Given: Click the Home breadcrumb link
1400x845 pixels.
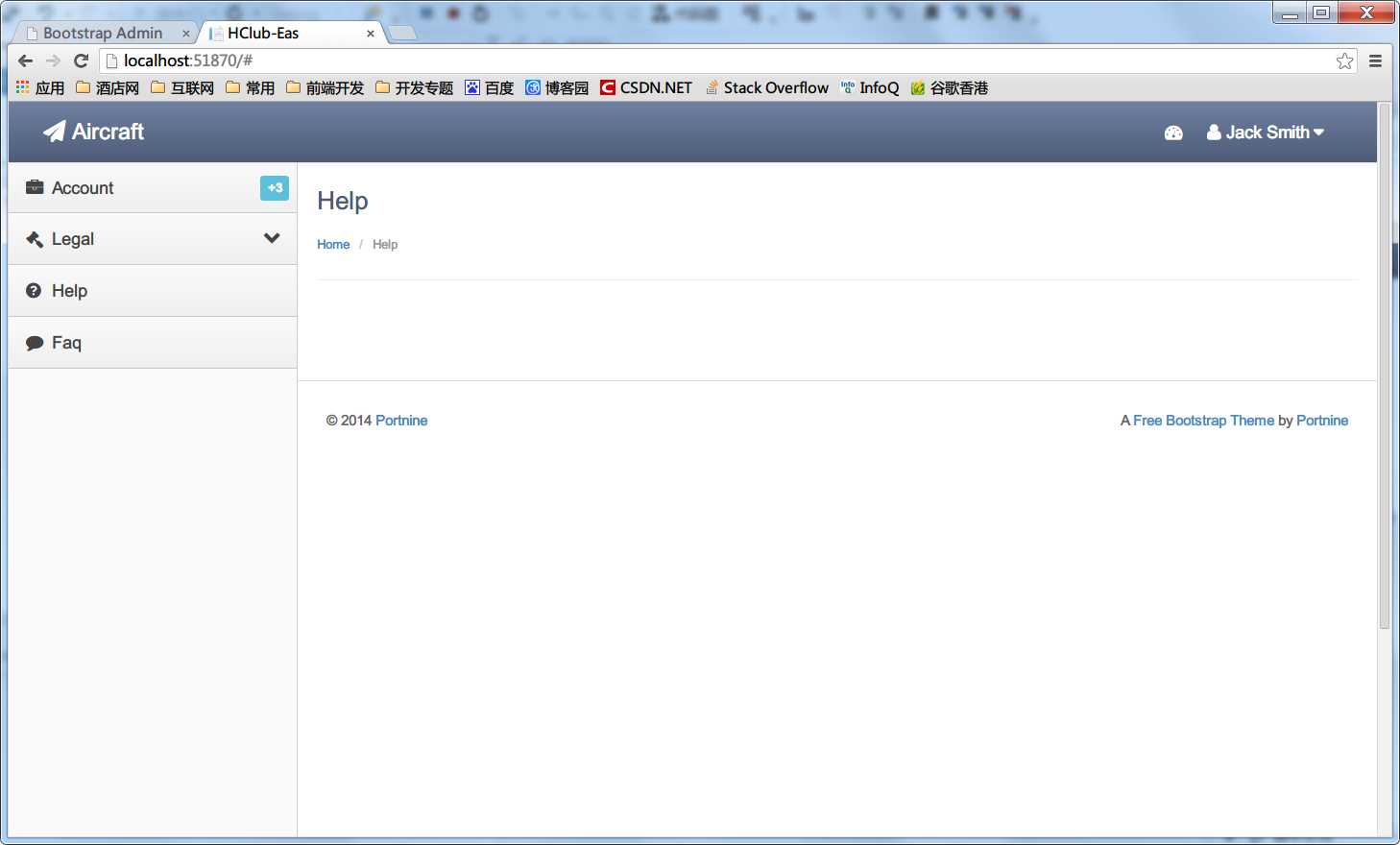Looking at the screenshot, I should click(333, 245).
